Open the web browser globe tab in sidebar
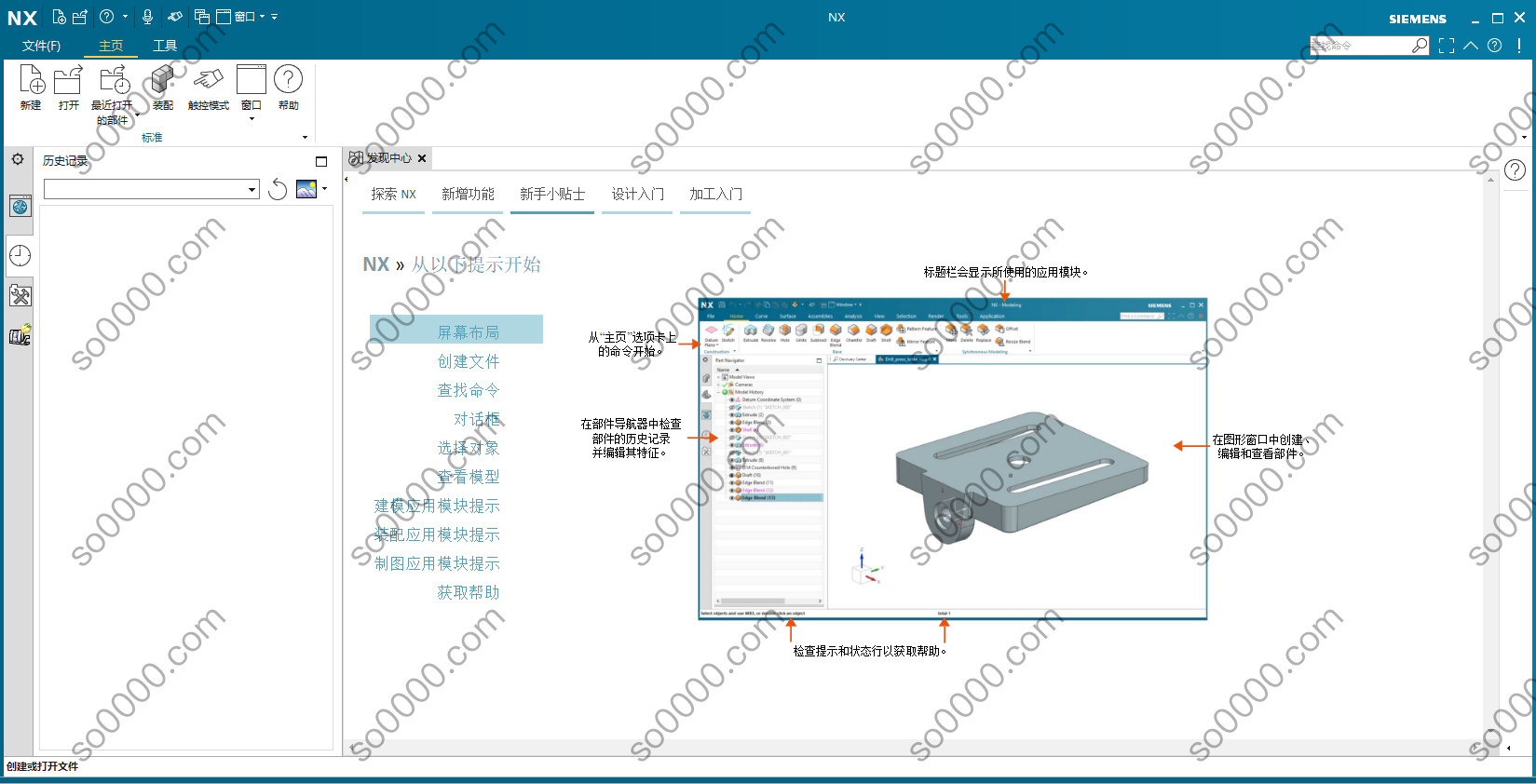The width and height of the screenshot is (1536, 784). tap(20, 207)
